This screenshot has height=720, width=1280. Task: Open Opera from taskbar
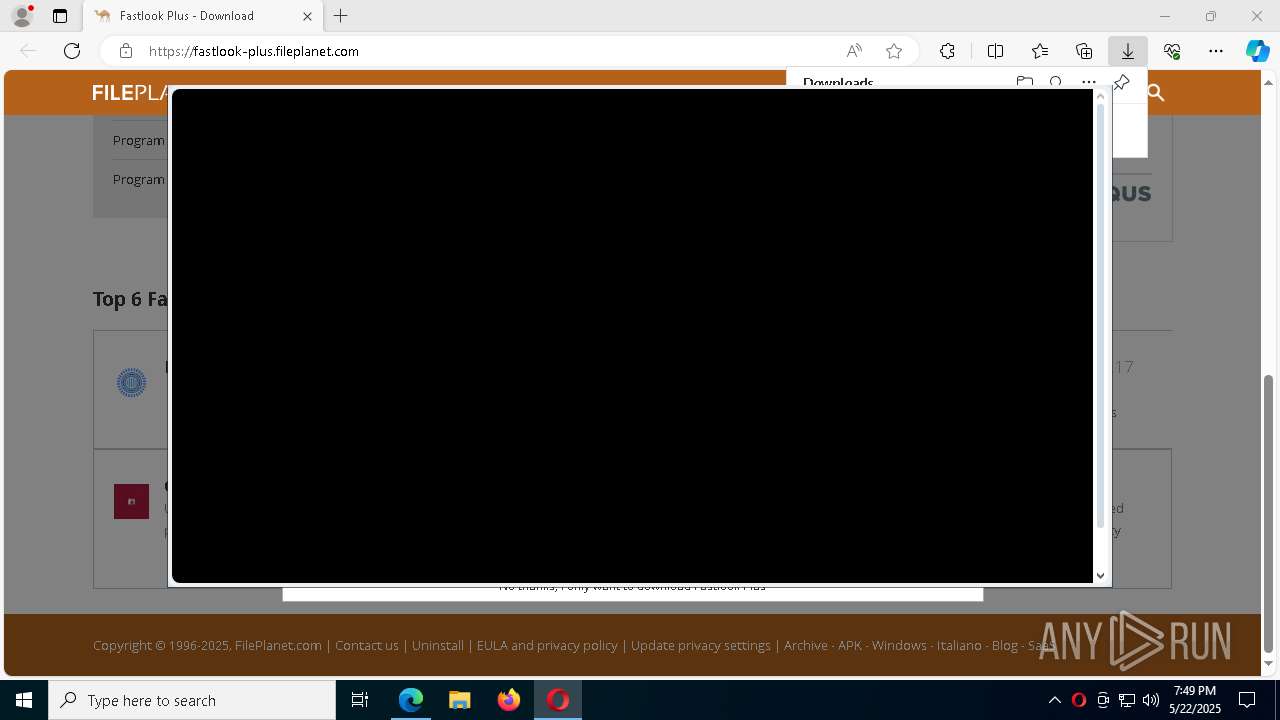(557, 700)
